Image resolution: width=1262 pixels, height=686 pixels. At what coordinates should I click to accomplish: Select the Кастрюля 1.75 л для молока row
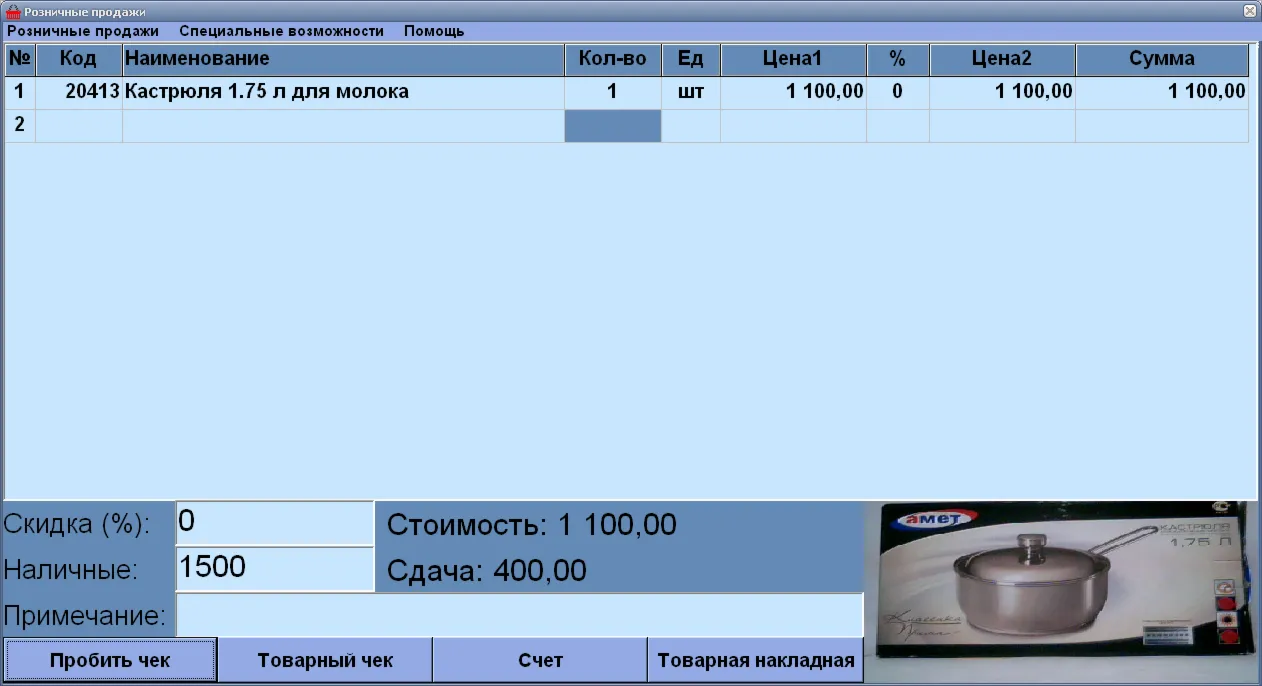coord(627,92)
